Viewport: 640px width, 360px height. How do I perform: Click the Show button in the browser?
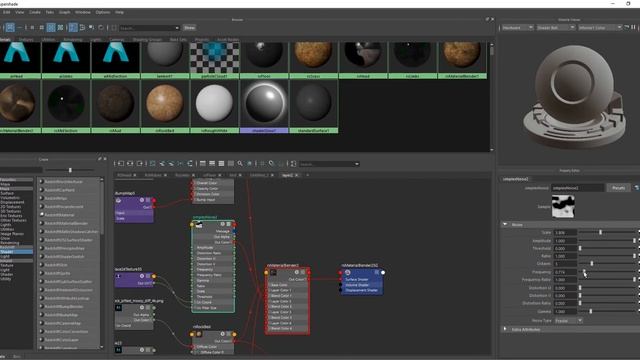189,28
